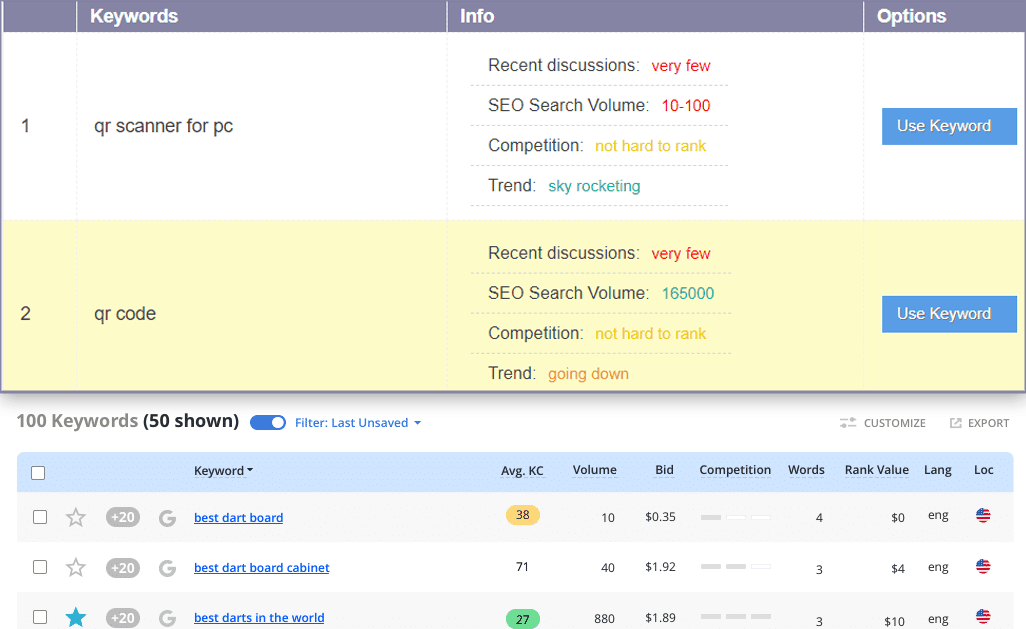
Task: Click the 165000 search volume value
Action: coord(688,293)
